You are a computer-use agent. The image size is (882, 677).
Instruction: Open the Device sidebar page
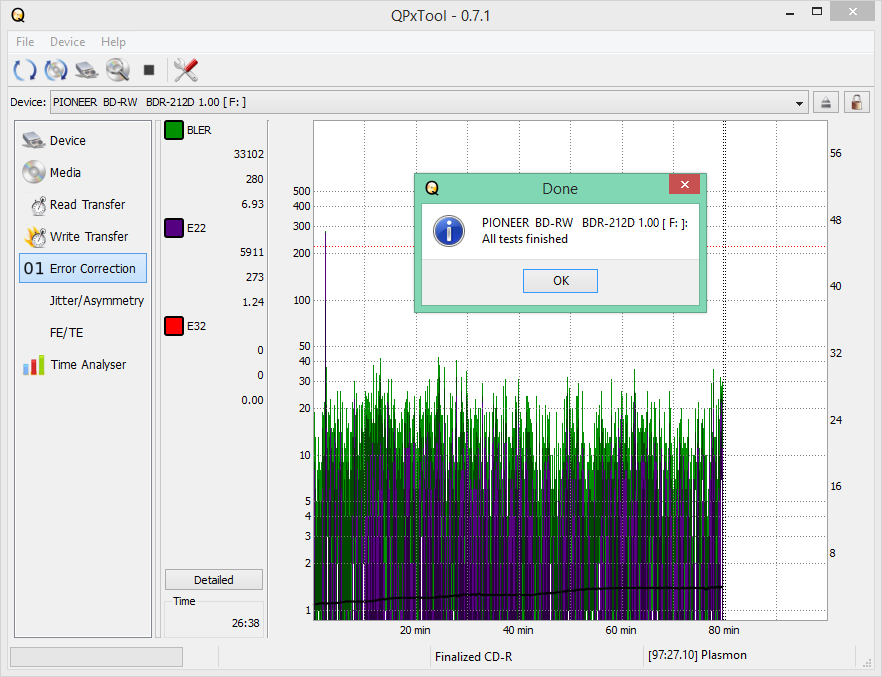(x=83, y=141)
